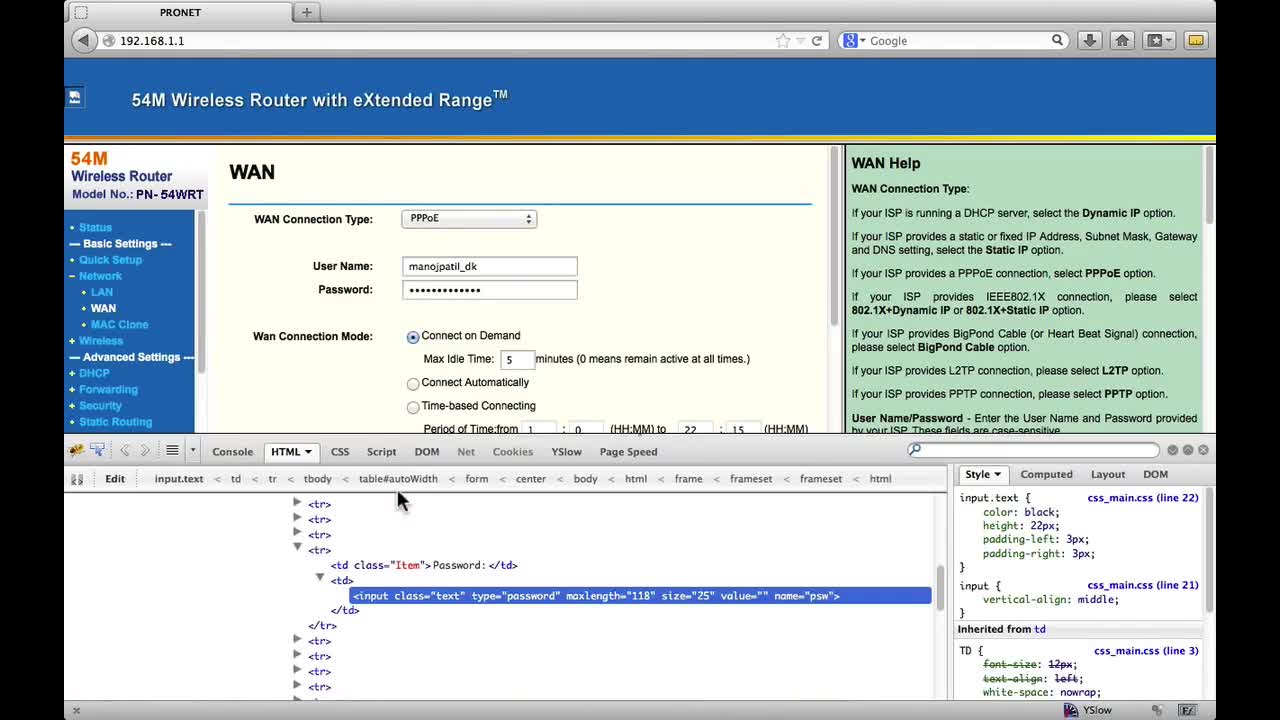Open the bookmarks menu button
Viewport: 1280px width, 720px height.
[1159, 40]
